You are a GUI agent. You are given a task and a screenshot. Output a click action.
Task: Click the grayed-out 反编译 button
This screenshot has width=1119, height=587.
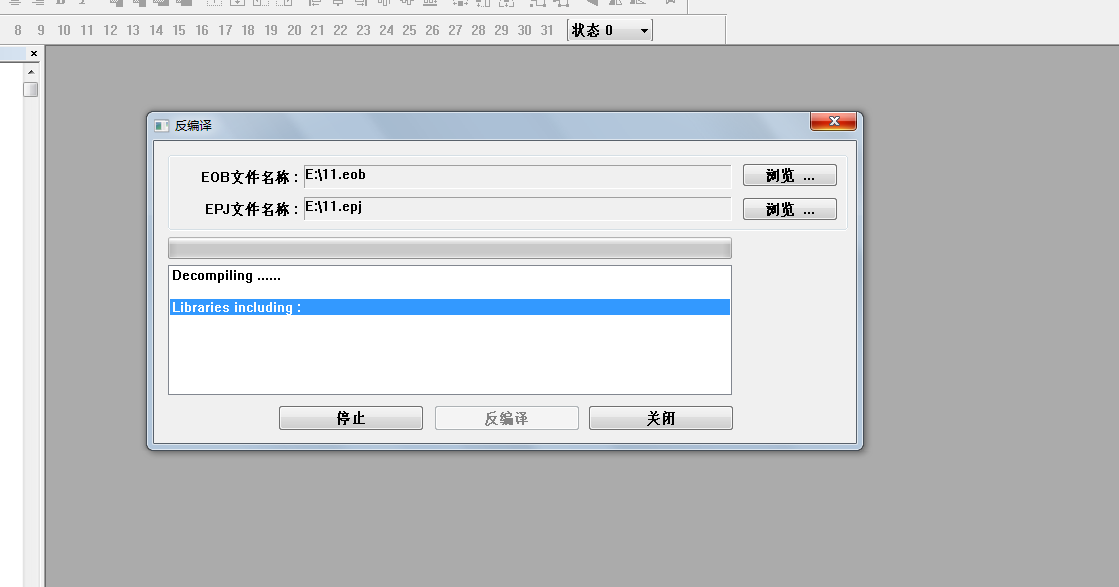pyautogui.click(x=506, y=418)
